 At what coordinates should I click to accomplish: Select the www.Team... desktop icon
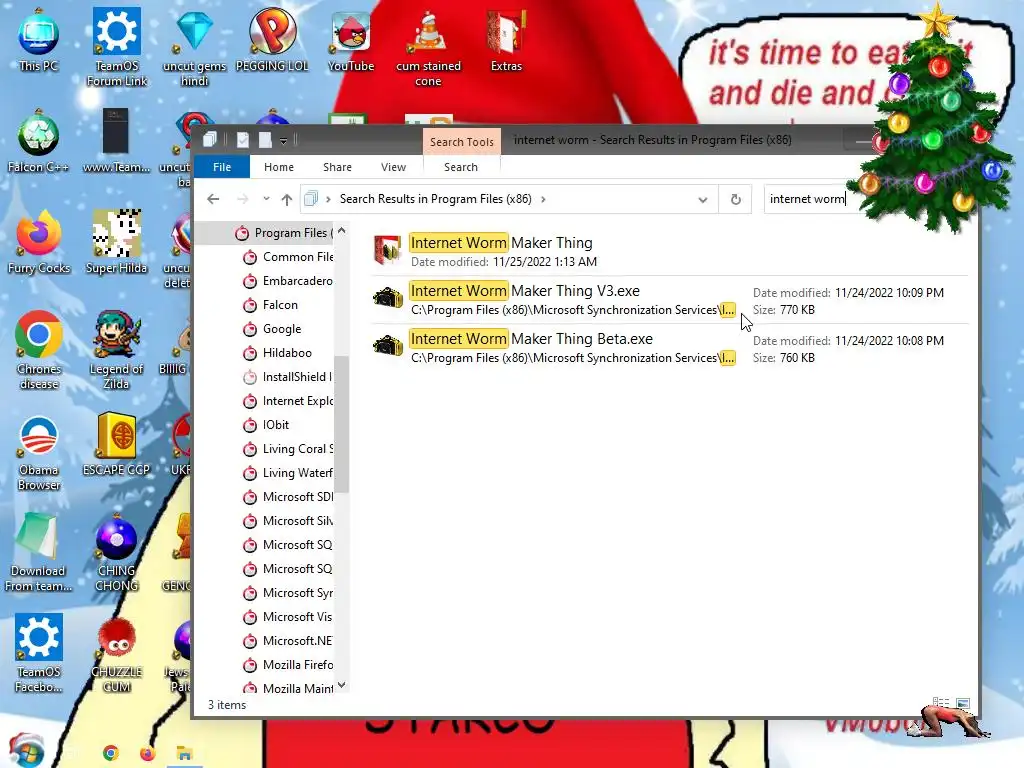(116, 142)
